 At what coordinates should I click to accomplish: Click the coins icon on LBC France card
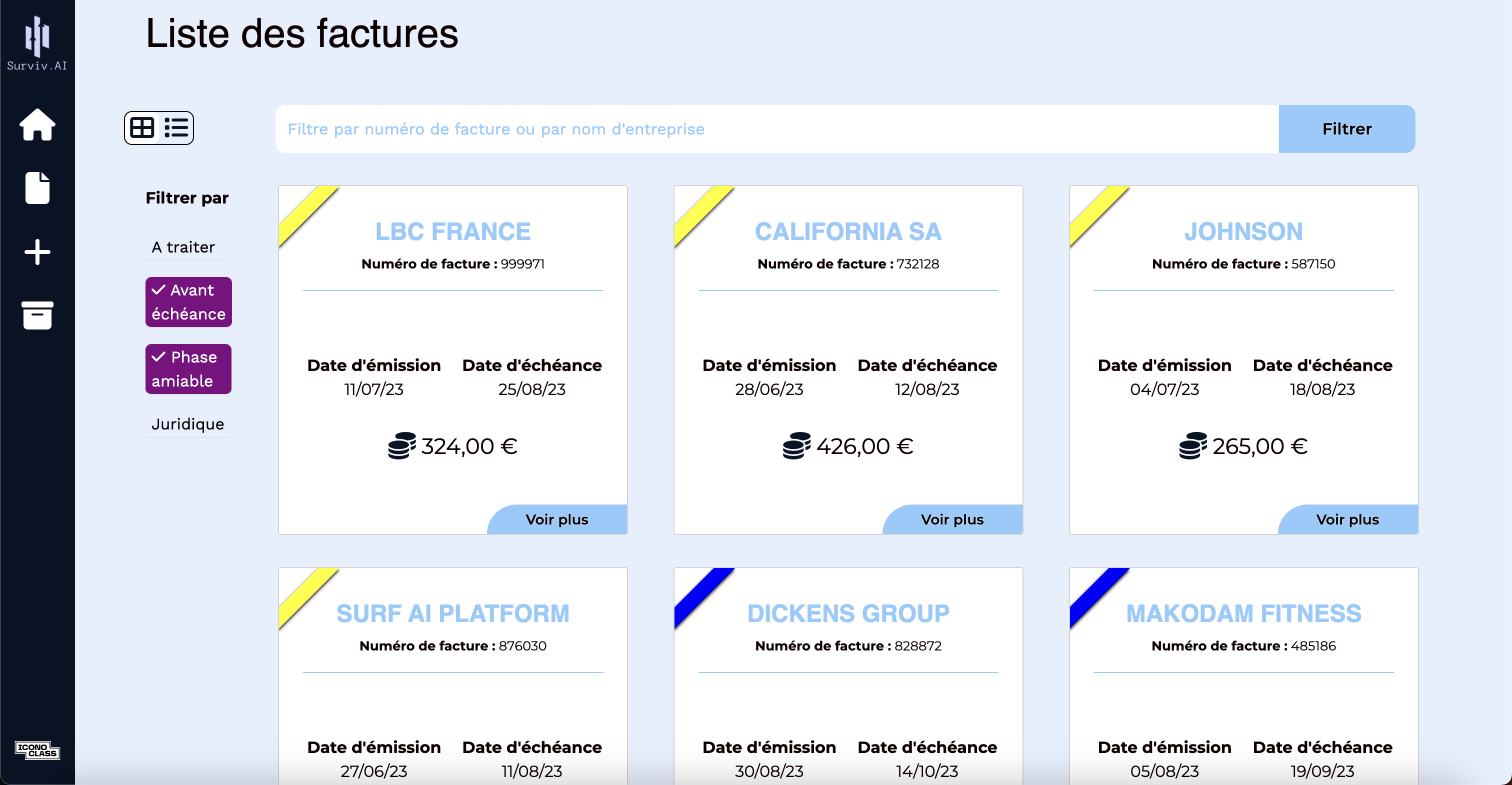[401, 445]
